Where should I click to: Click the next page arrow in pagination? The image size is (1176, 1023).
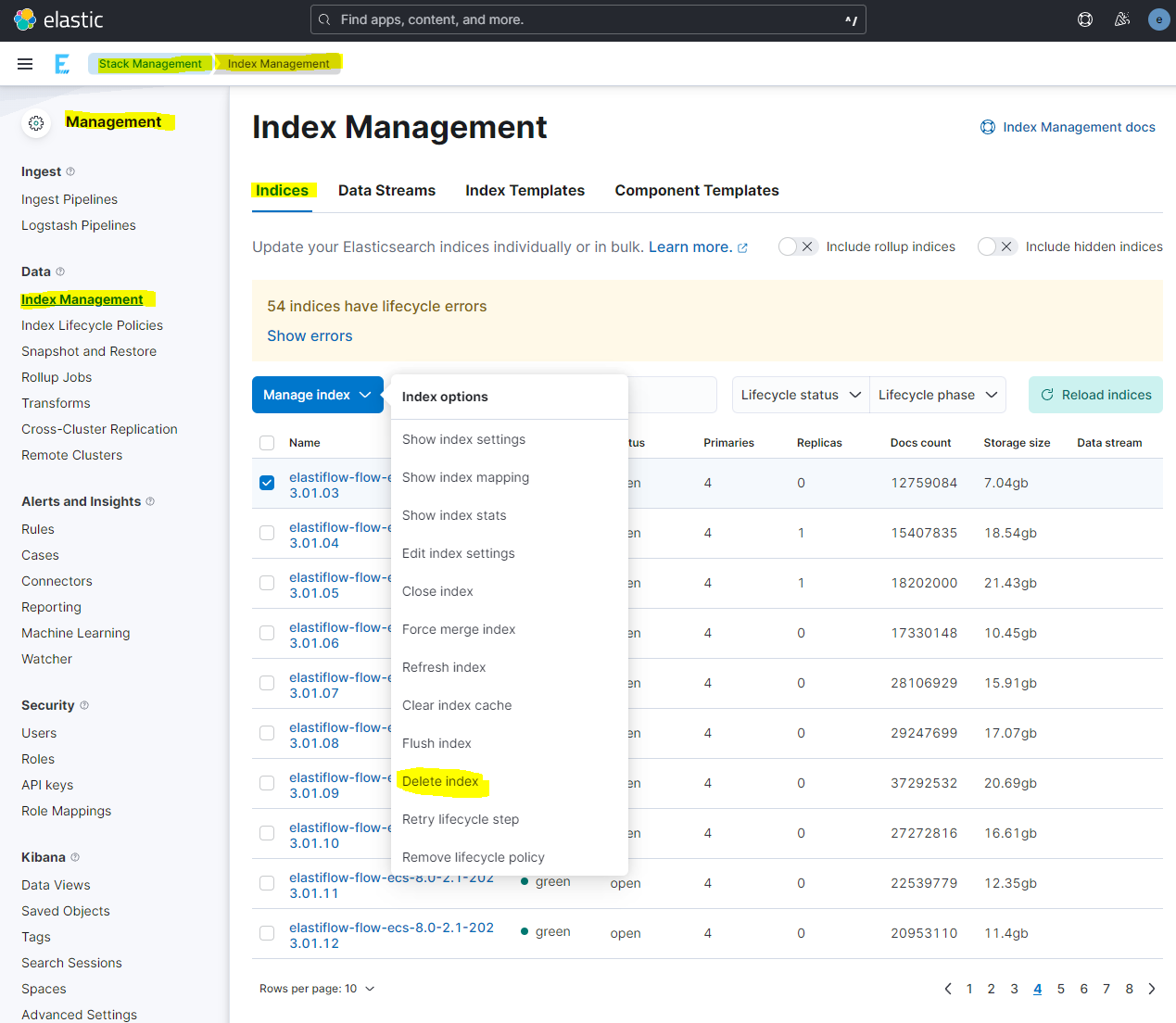(x=1152, y=989)
